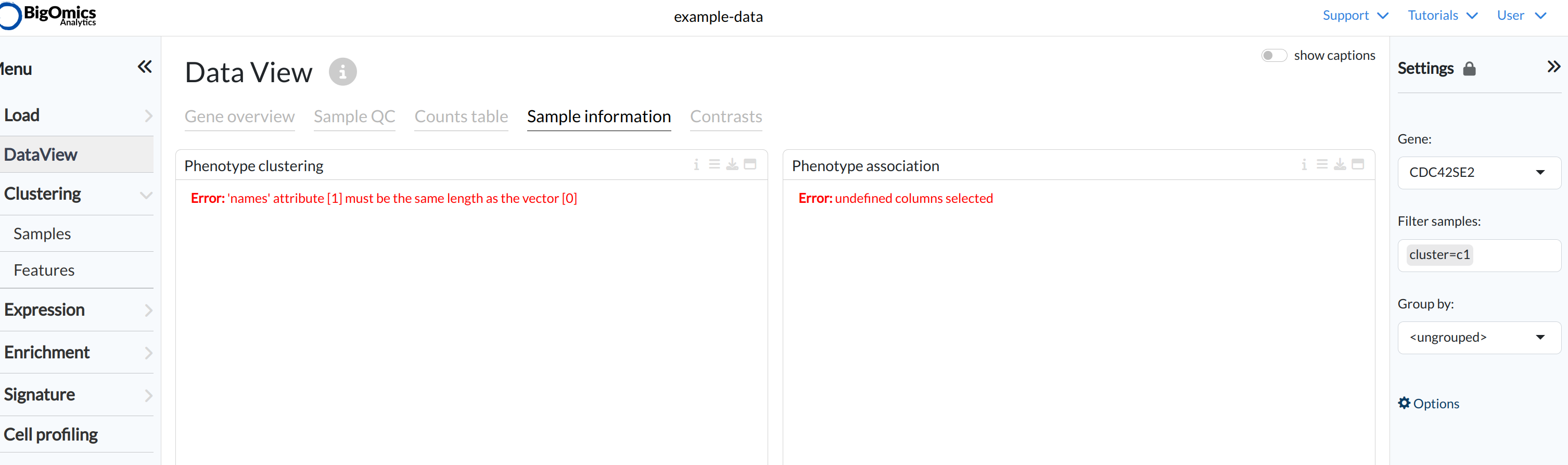Image resolution: width=1568 pixels, height=465 pixels.
Task: Open options menu on Phenotype clustering panel
Action: pyautogui.click(x=713, y=164)
